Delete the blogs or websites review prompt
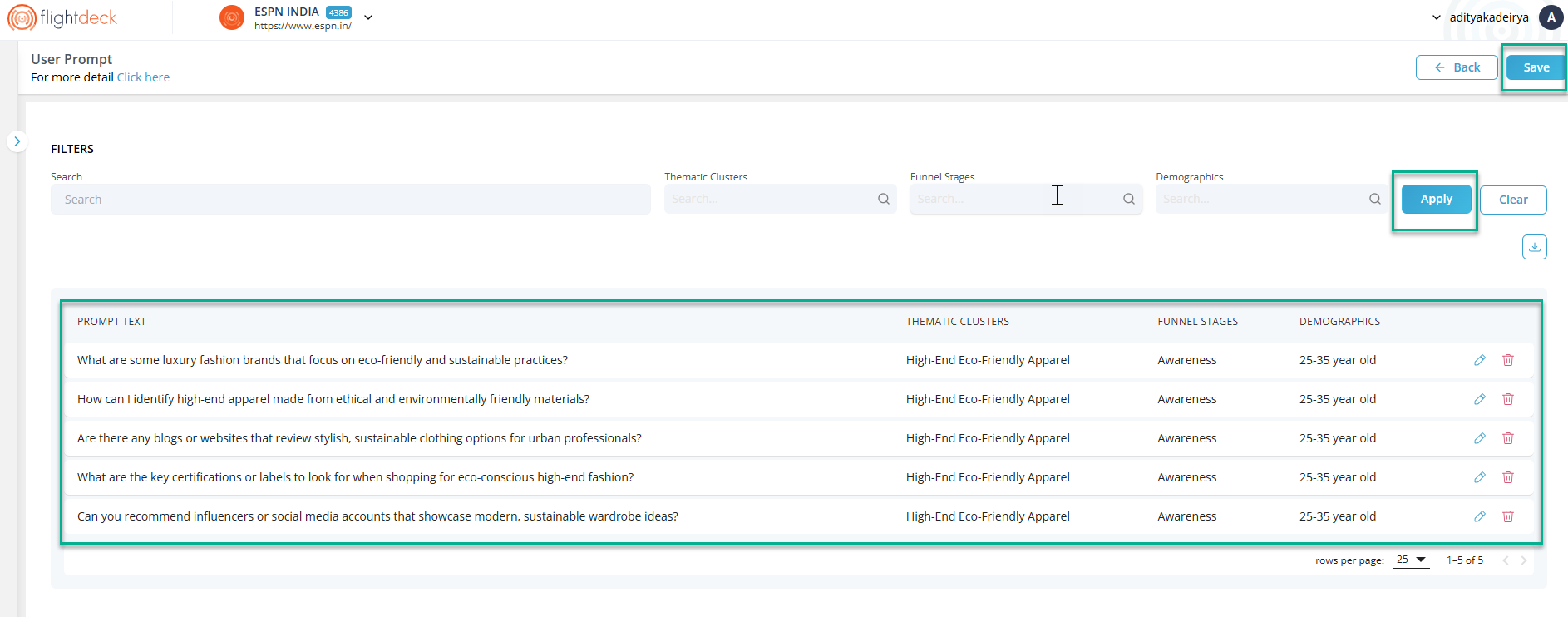1568x617 pixels. tap(1508, 438)
